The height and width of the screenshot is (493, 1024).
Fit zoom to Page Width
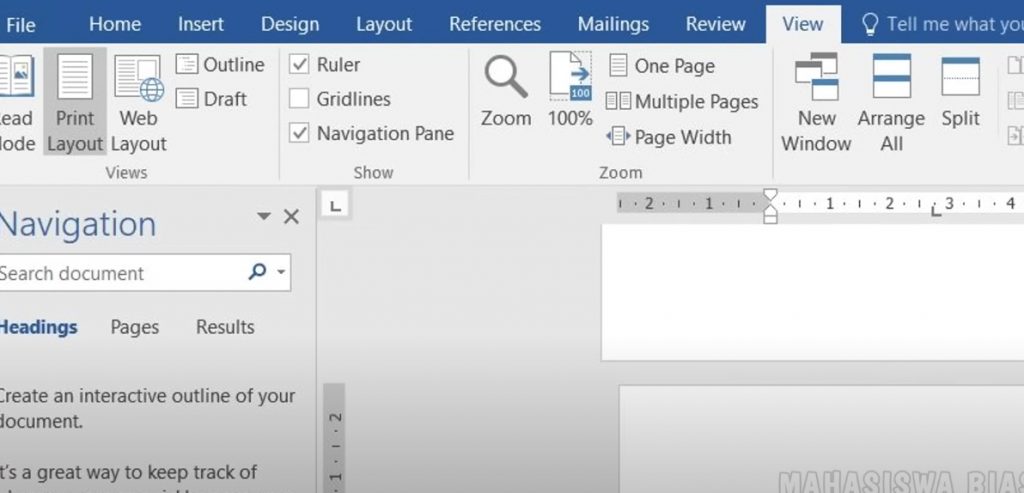tap(669, 137)
